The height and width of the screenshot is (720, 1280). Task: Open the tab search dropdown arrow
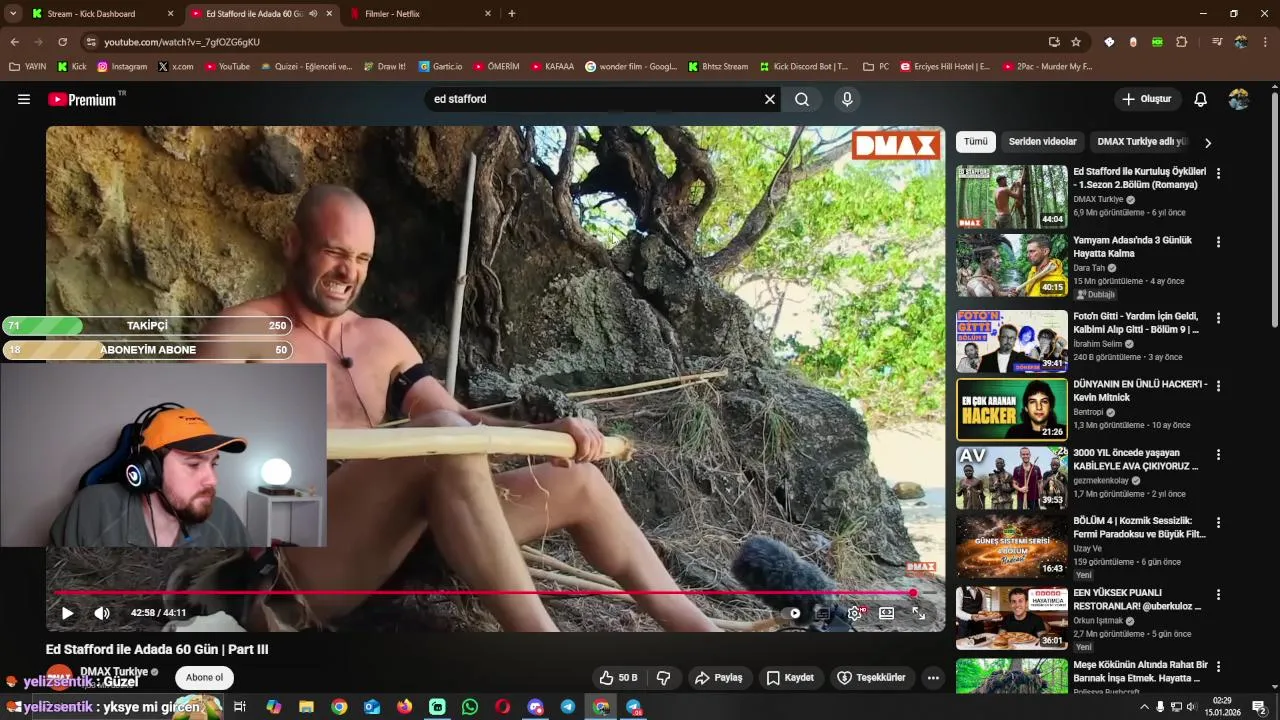(12, 14)
